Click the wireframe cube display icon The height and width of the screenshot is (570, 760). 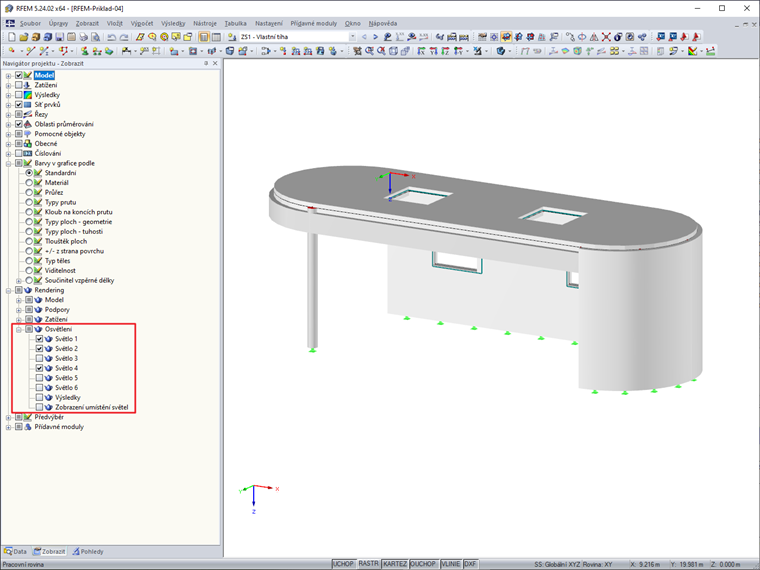(393, 51)
